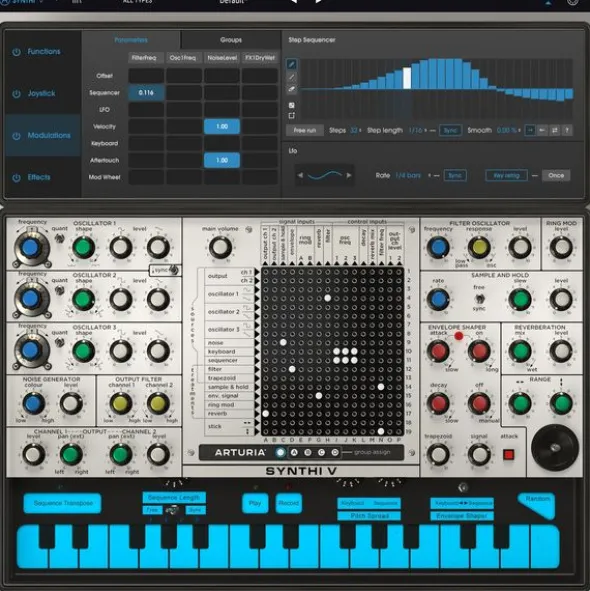This screenshot has width=590, height=591.
Task: Switch to the Groups tab
Action: tap(231, 40)
